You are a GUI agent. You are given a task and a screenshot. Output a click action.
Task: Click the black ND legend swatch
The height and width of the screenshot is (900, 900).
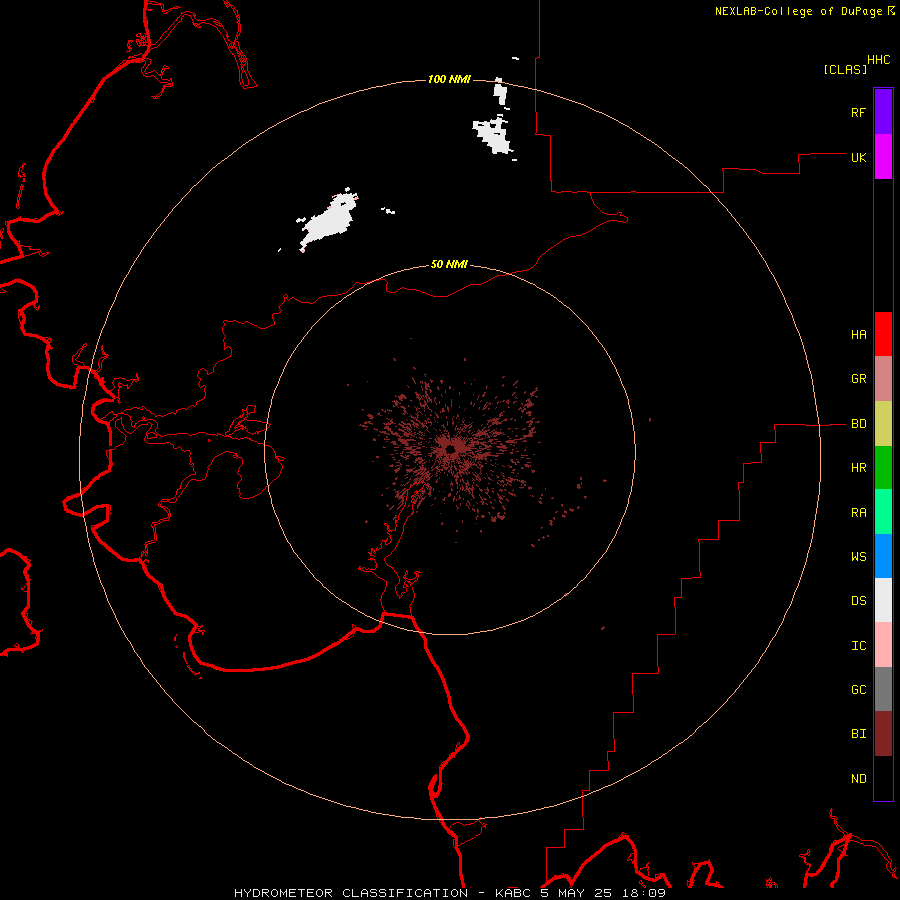[883, 778]
